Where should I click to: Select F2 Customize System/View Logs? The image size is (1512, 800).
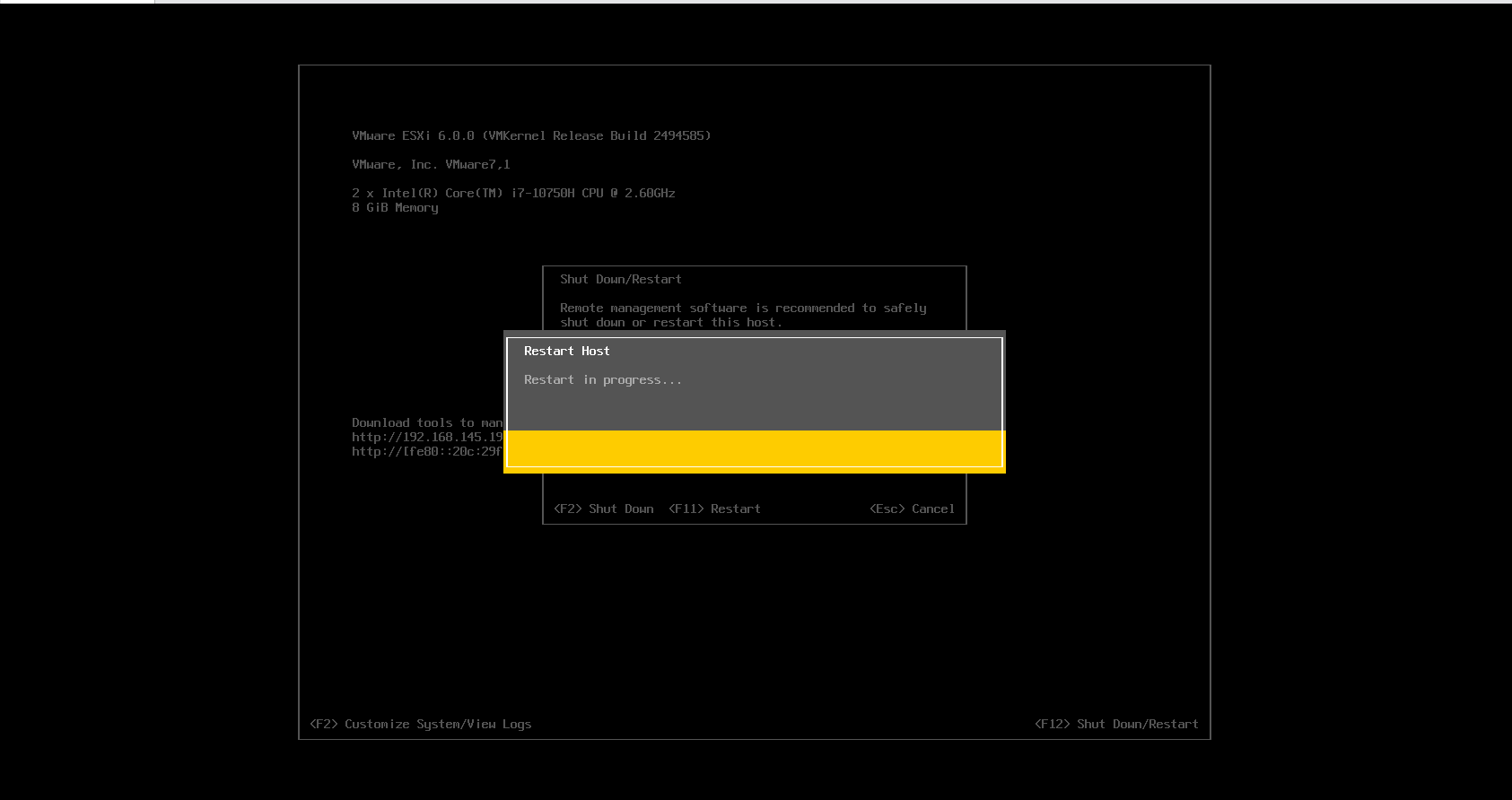[x=420, y=724]
